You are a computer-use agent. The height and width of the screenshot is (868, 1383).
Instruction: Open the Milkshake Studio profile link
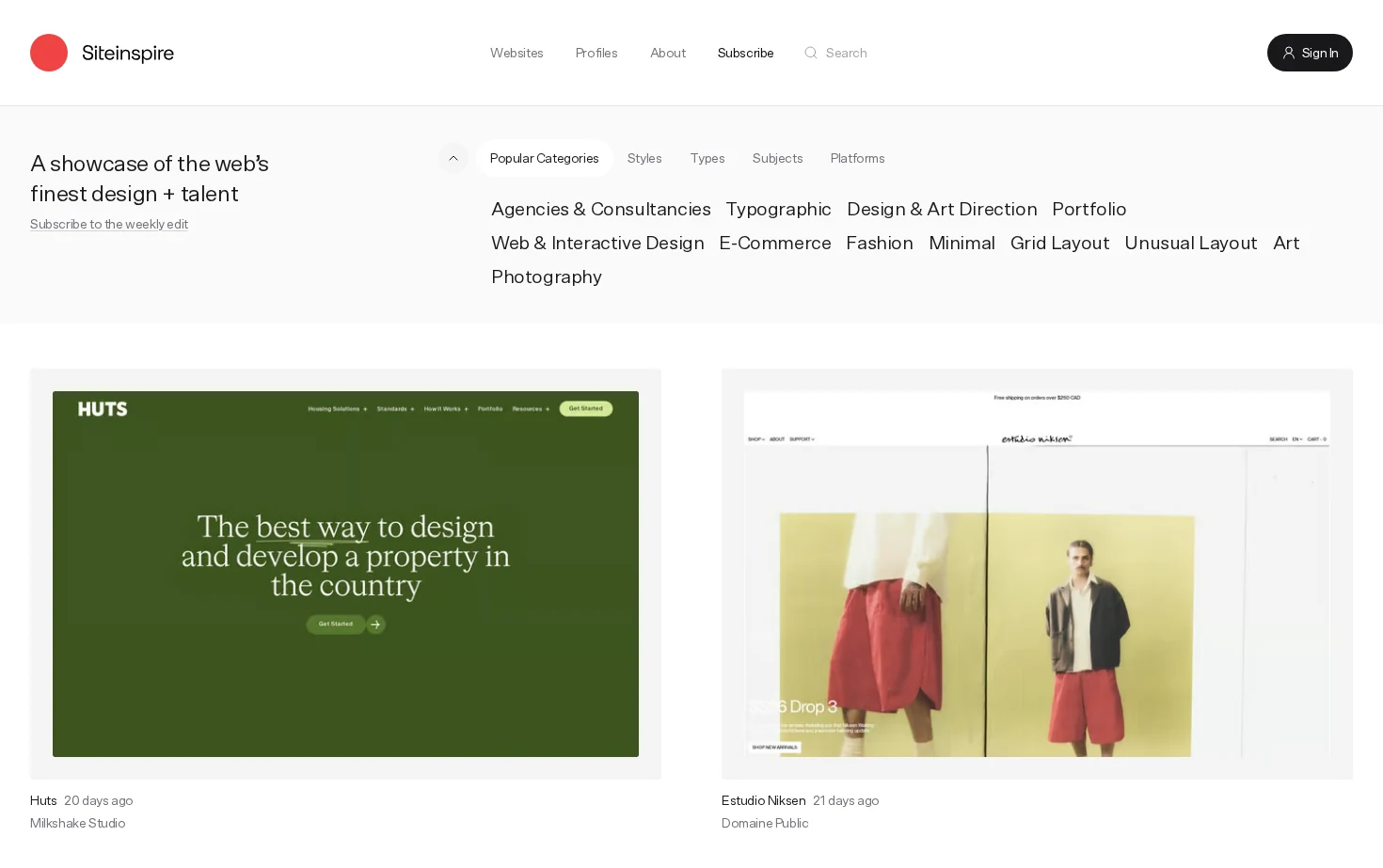pos(77,823)
